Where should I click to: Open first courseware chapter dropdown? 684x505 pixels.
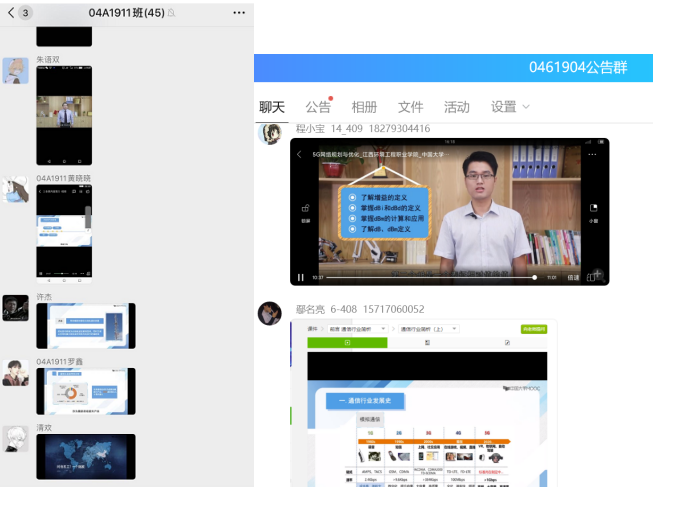coord(357,329)
